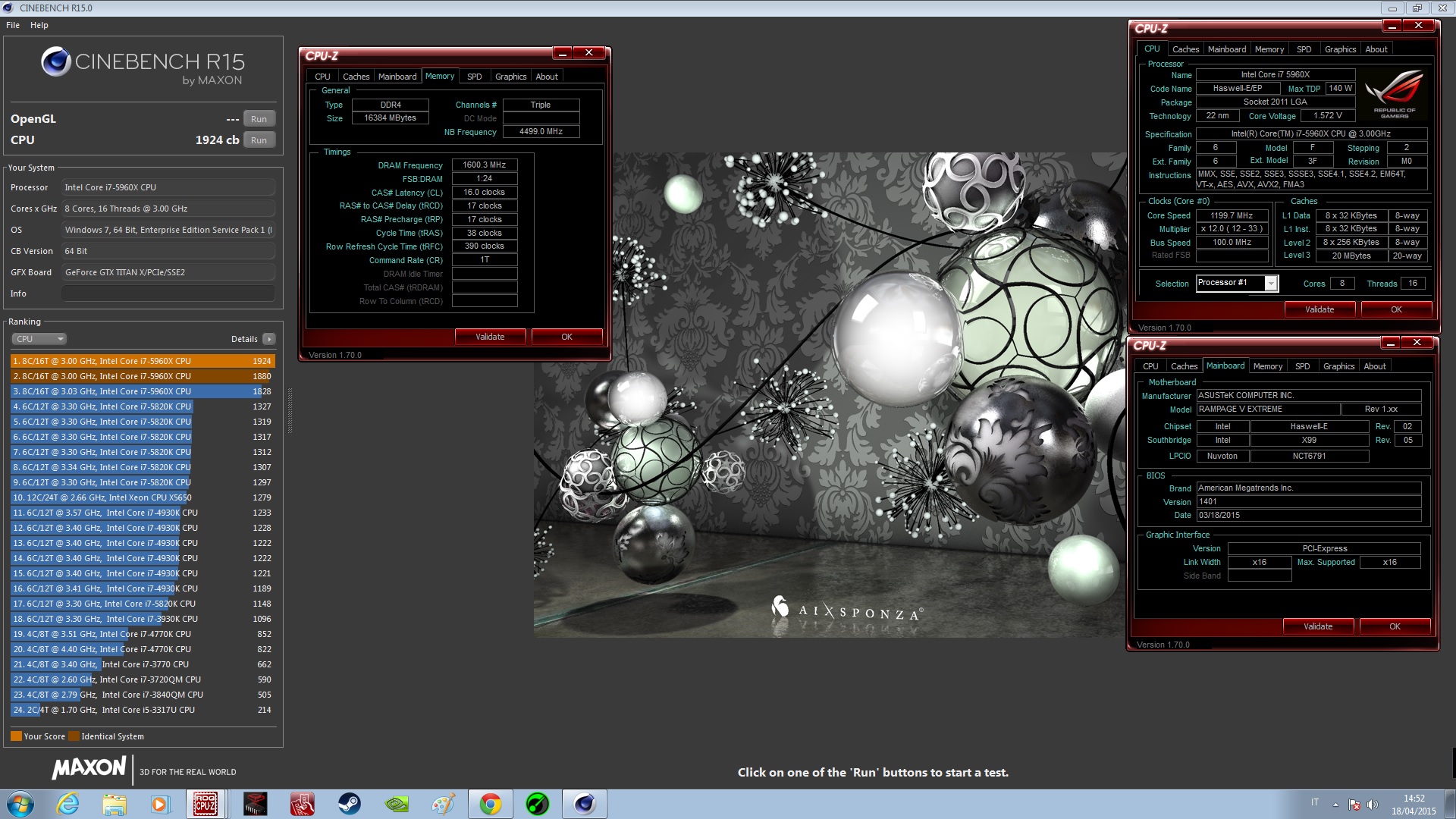Viewport: 1456px width, 819px height.
Task: Select ranking row 3 with score 1828
Action: tap(142, 391)
